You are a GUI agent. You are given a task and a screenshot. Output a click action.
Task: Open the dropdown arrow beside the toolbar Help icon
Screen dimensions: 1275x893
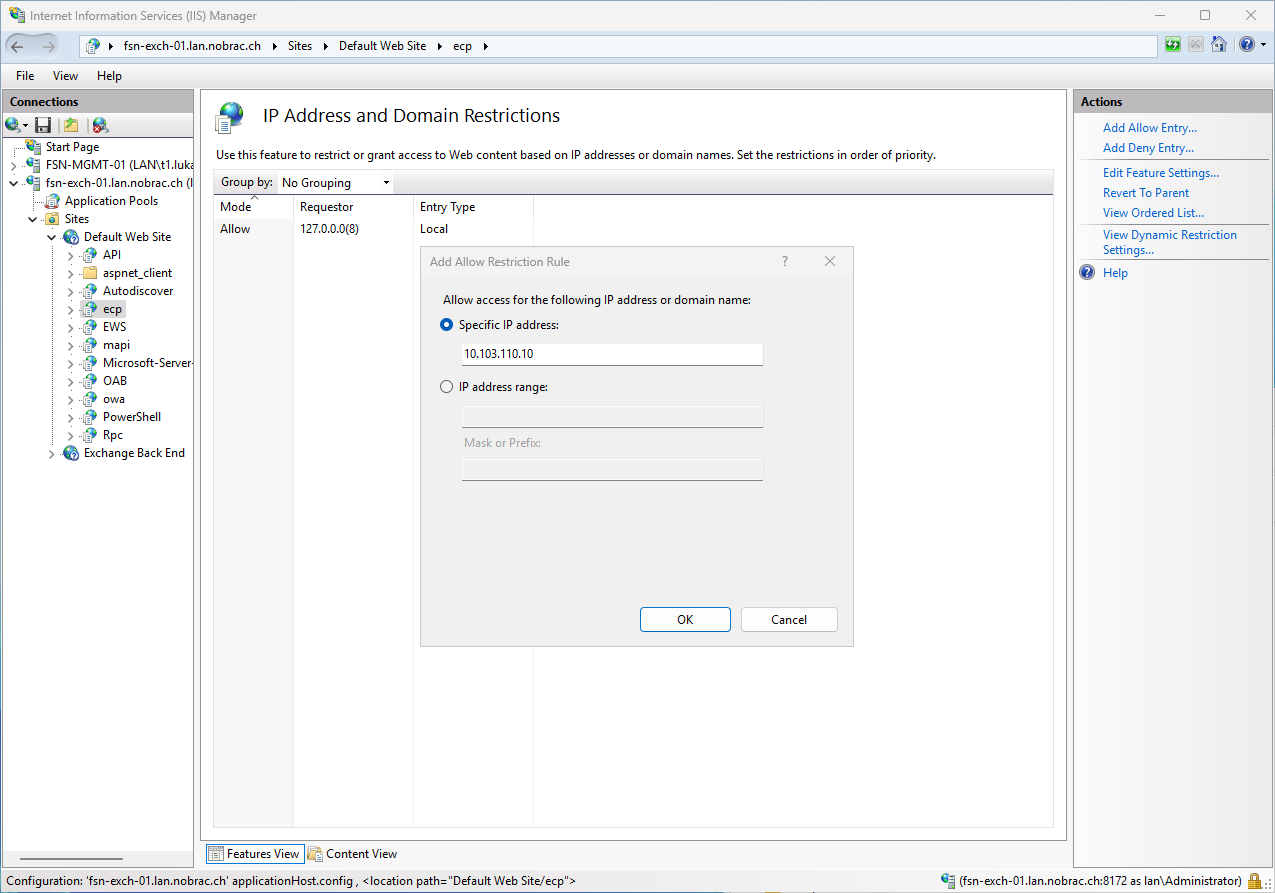pos(1263,45)
